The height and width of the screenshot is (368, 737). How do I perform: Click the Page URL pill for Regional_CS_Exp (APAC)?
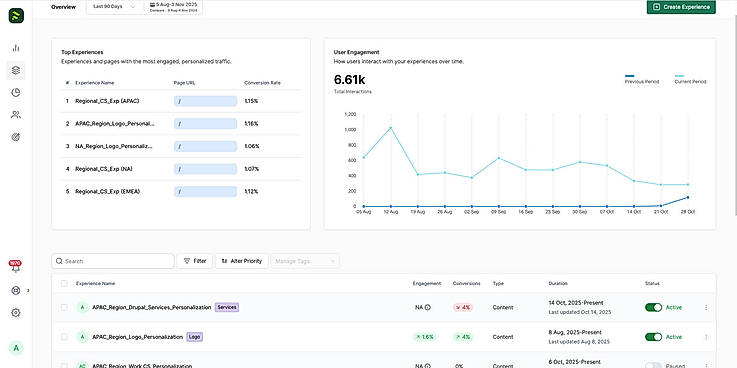(205, 101)
